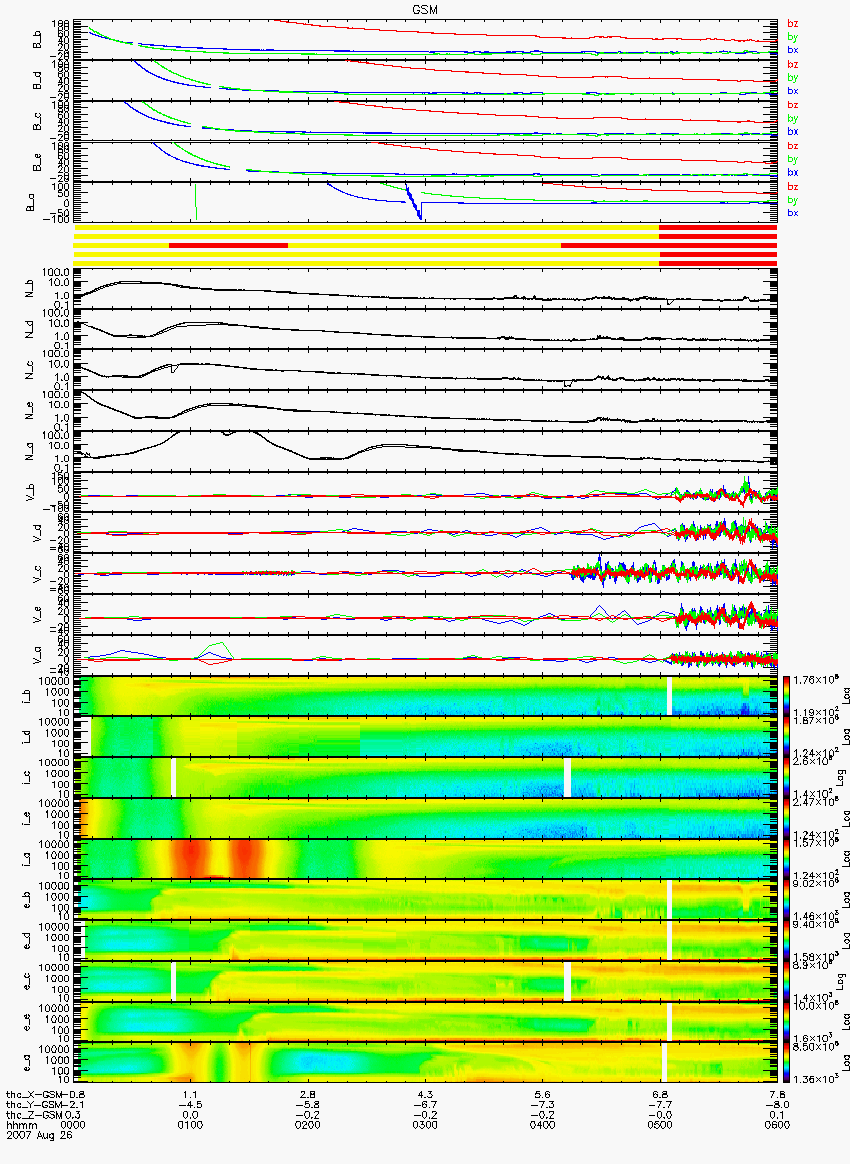Image resolution: width=850 pixels, height=1164 pixels.
Task: Click the 0200 time tick label
Action: 307,1125
